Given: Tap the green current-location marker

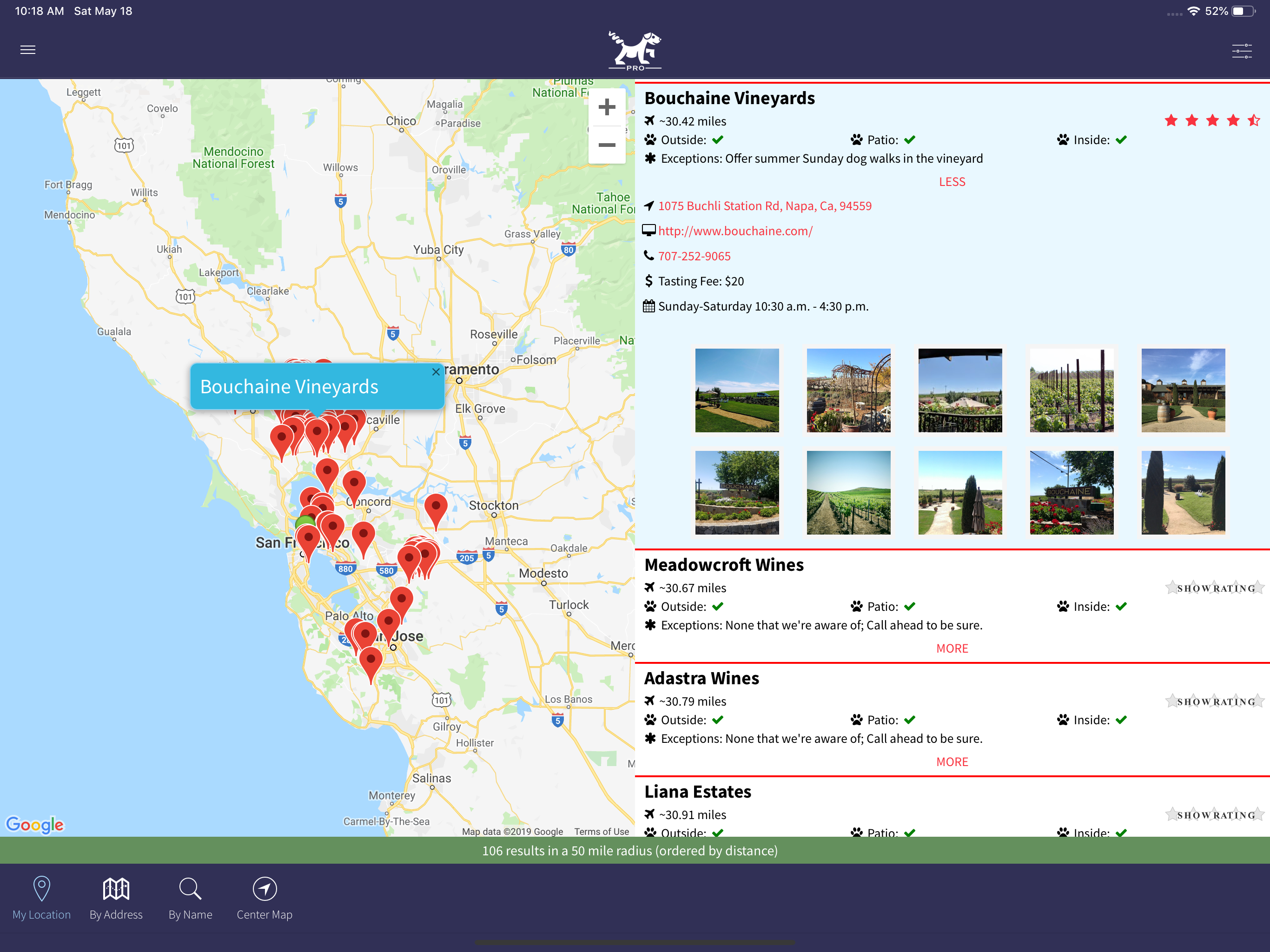Looking at the screenshot, I should [305, 522].
